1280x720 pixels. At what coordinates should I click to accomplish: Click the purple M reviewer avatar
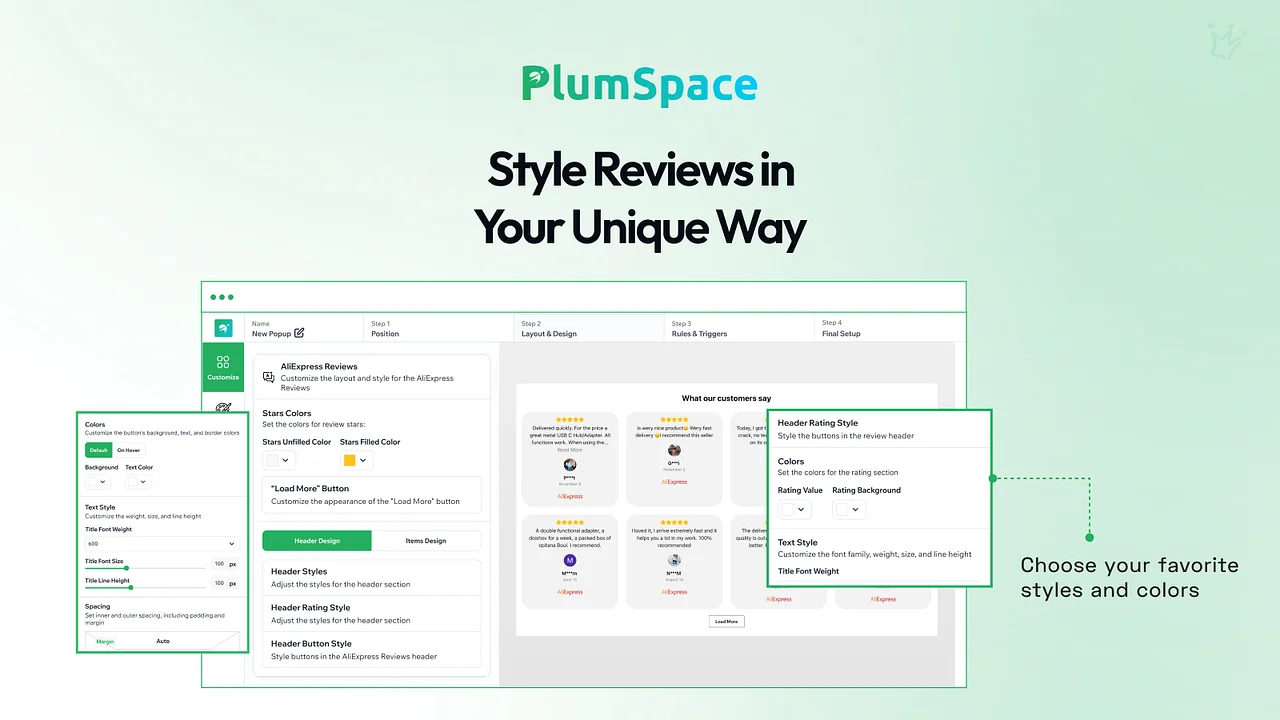[570, 561]
